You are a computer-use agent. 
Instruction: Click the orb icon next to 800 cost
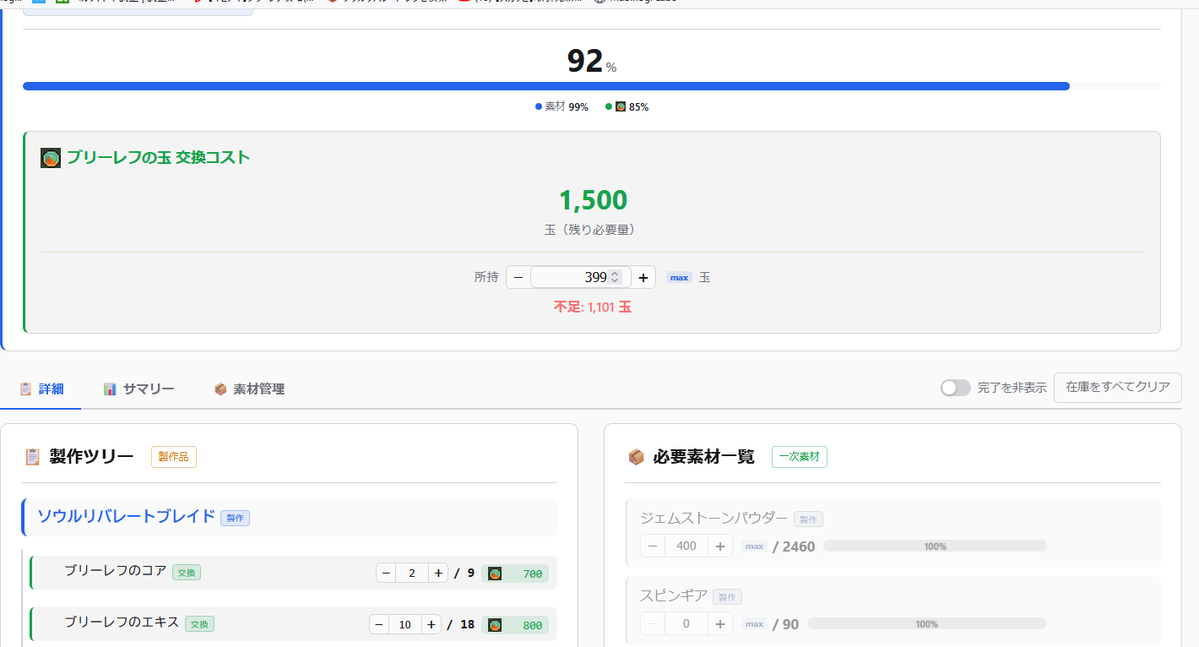(495, 625)
